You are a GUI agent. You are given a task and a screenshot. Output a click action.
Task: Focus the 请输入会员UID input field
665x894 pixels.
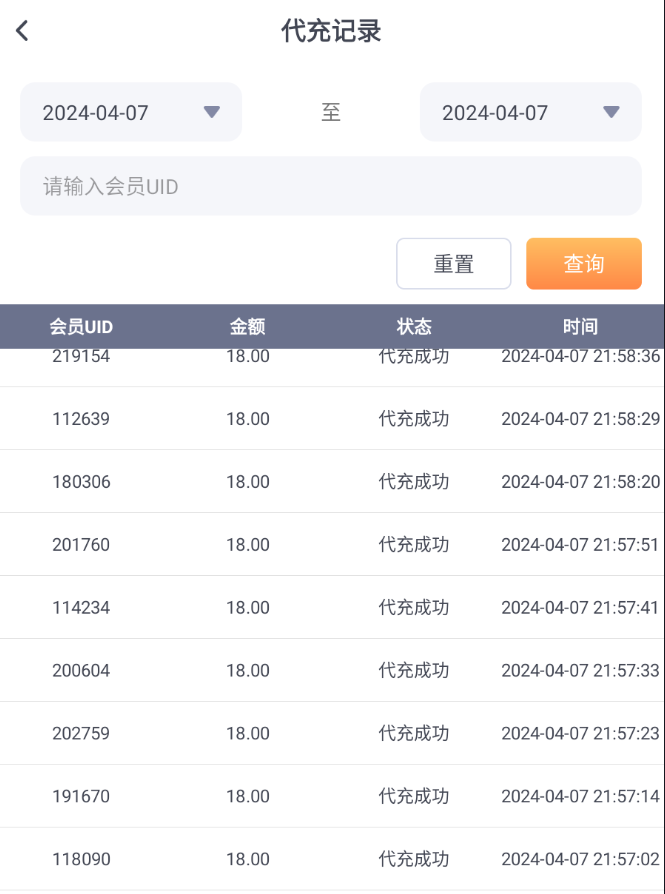[330, 186]
